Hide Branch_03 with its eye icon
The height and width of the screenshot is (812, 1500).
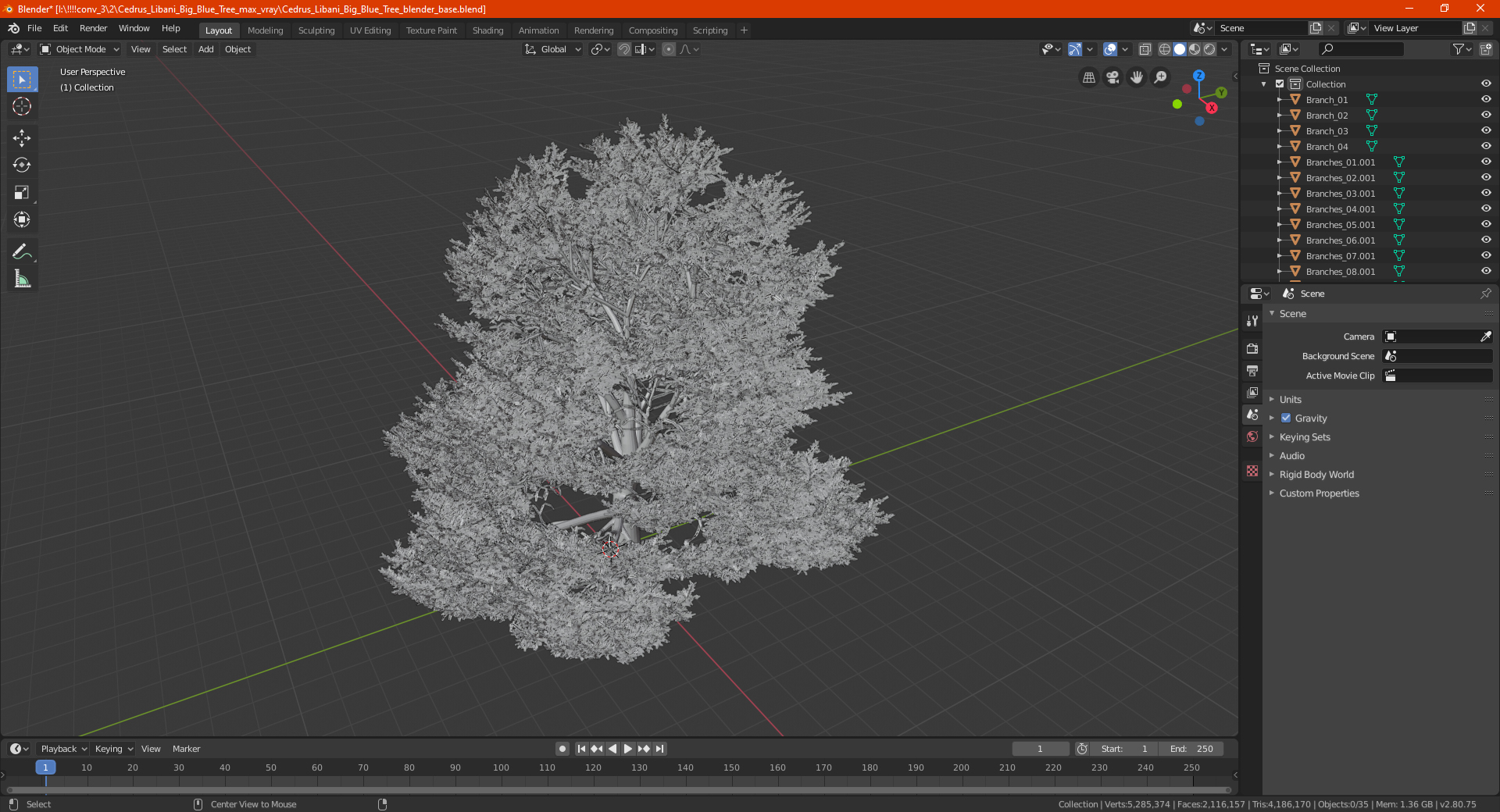[1486, 131]
